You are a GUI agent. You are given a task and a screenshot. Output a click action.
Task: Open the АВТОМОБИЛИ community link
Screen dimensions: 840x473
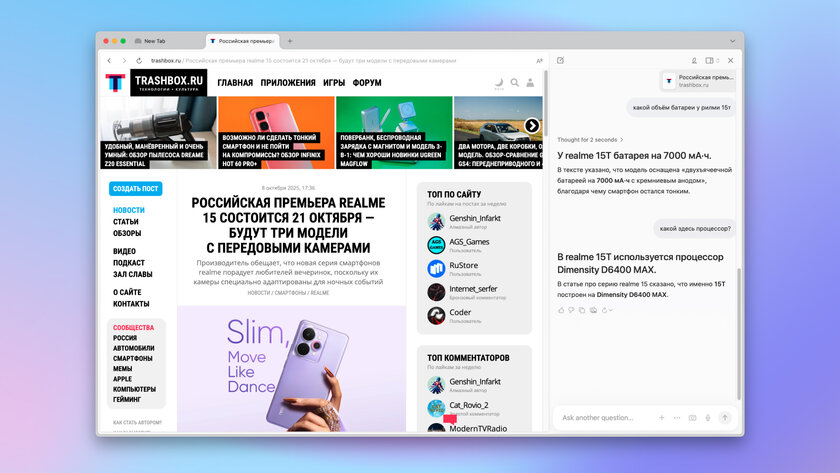click(133, 348)
